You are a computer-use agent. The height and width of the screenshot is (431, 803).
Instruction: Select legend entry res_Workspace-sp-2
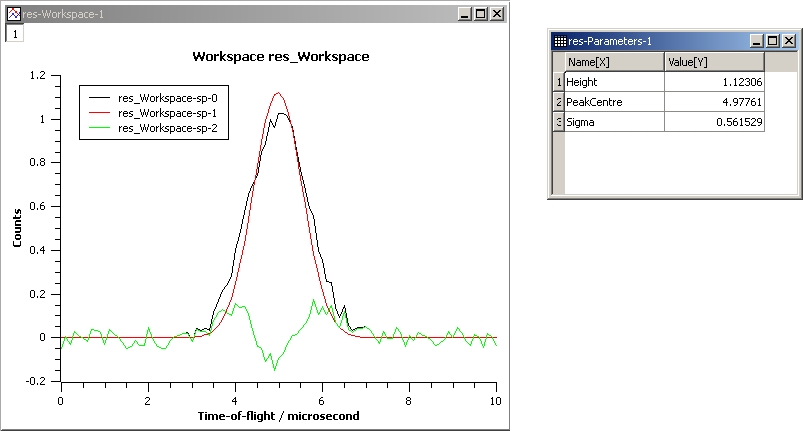pos(174,128)
